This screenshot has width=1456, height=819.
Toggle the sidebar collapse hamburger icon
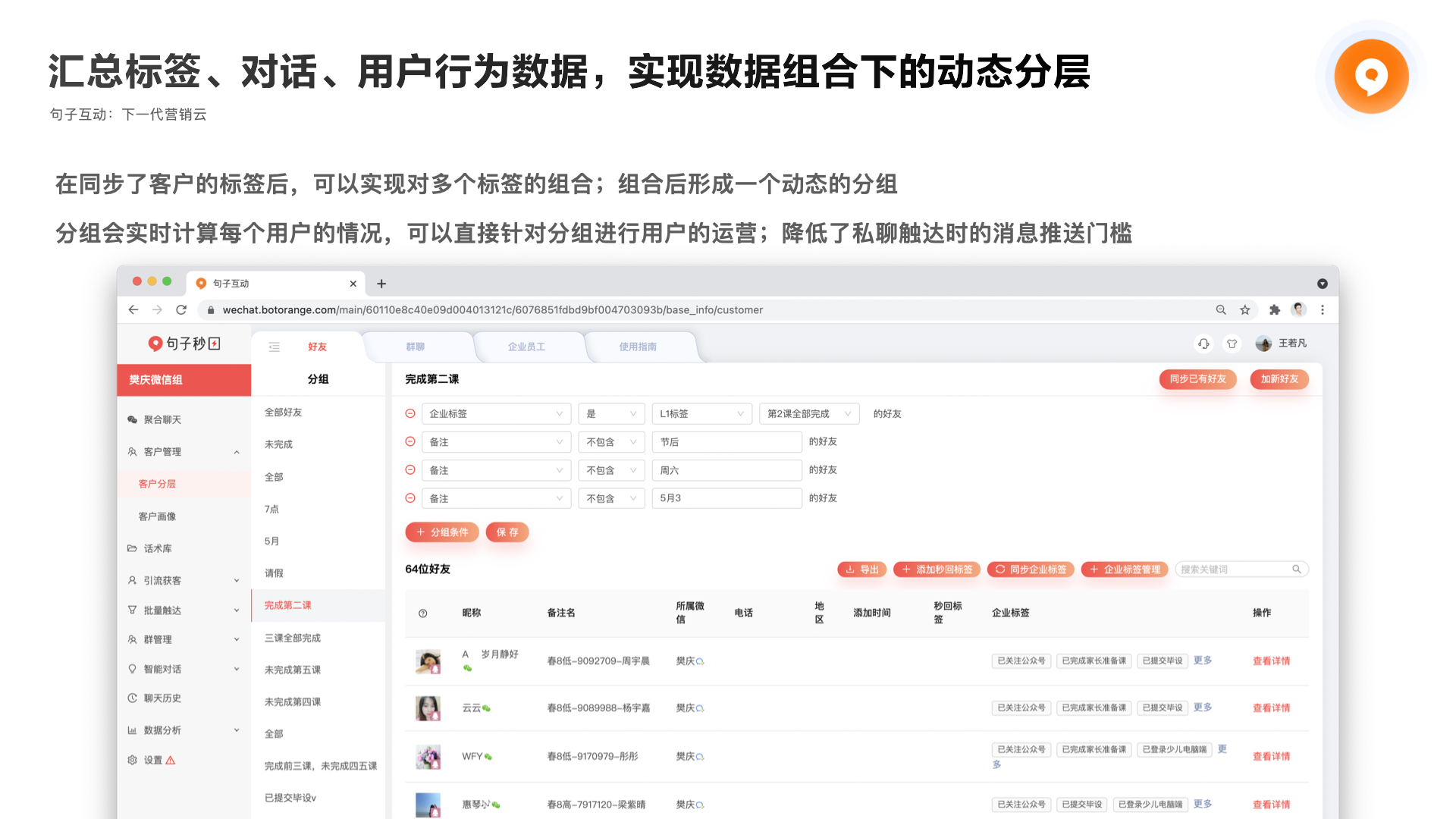[275, 347]
